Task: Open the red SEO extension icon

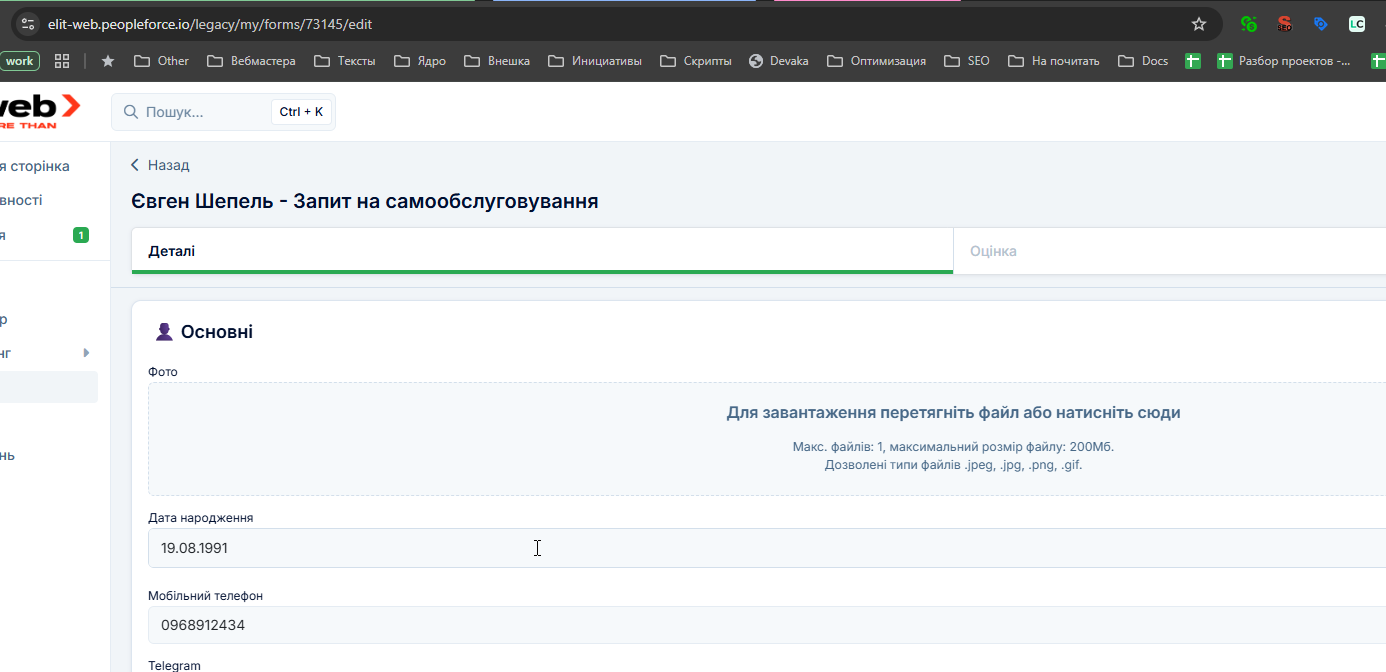Action: click(x=1284, y=24)
